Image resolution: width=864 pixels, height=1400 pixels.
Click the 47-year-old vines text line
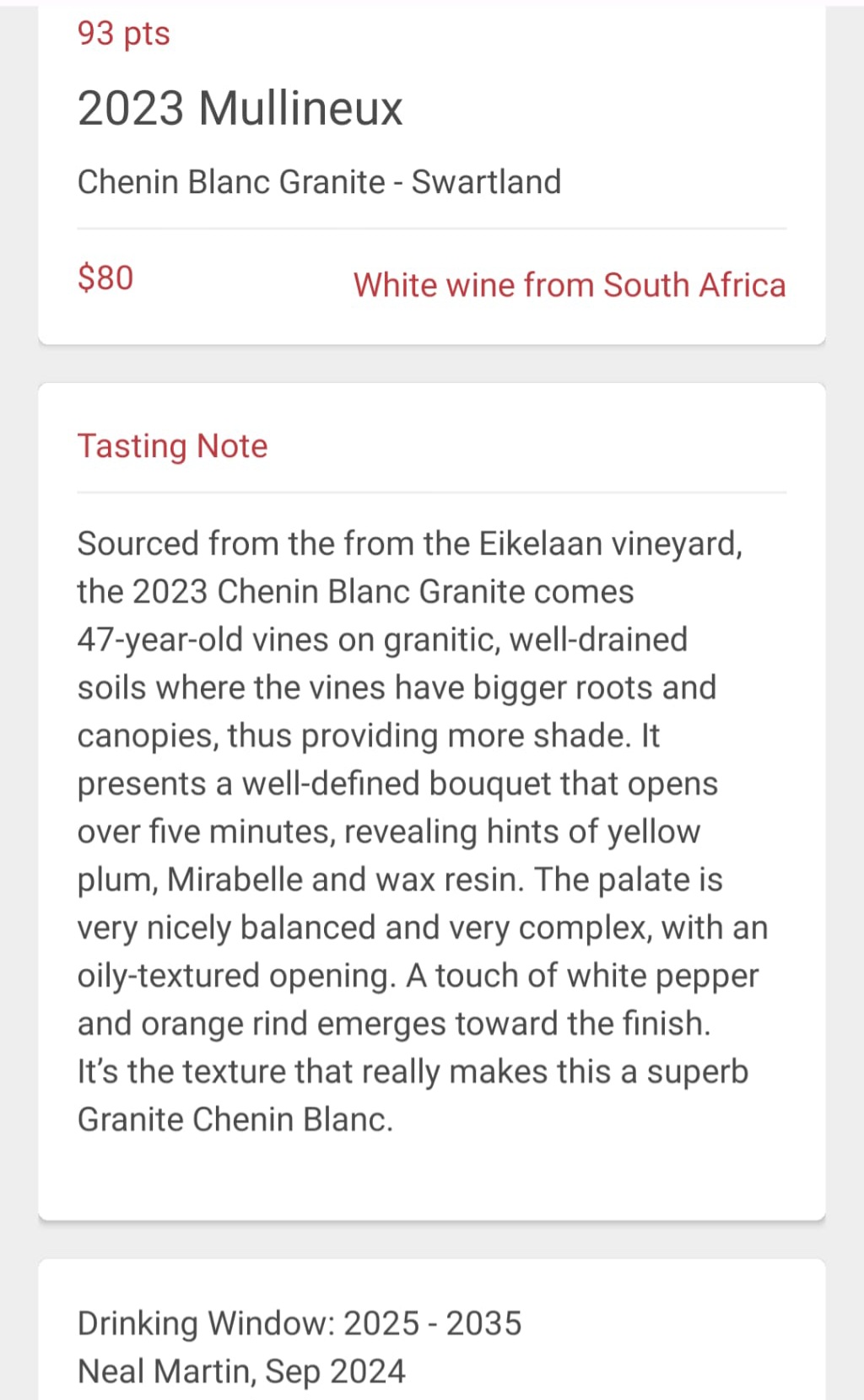pyautogui.click(x=382, y=640)
